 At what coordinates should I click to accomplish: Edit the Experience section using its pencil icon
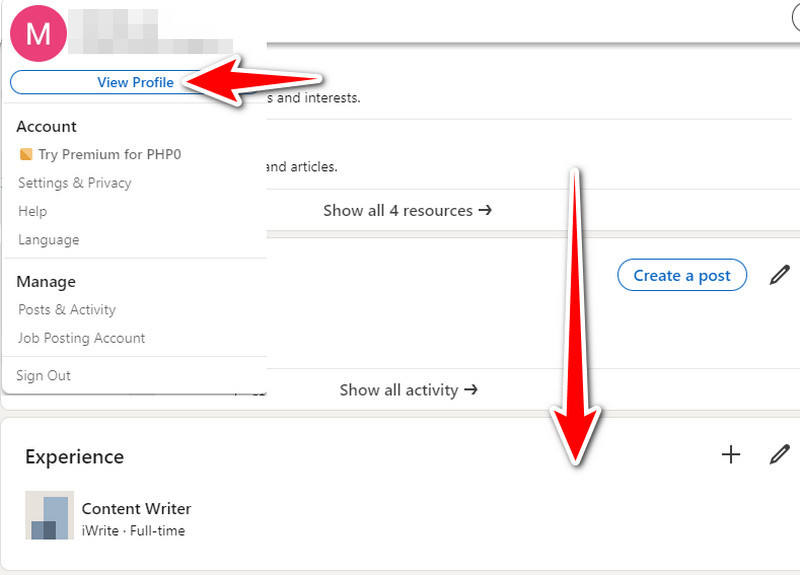point(779,455)
